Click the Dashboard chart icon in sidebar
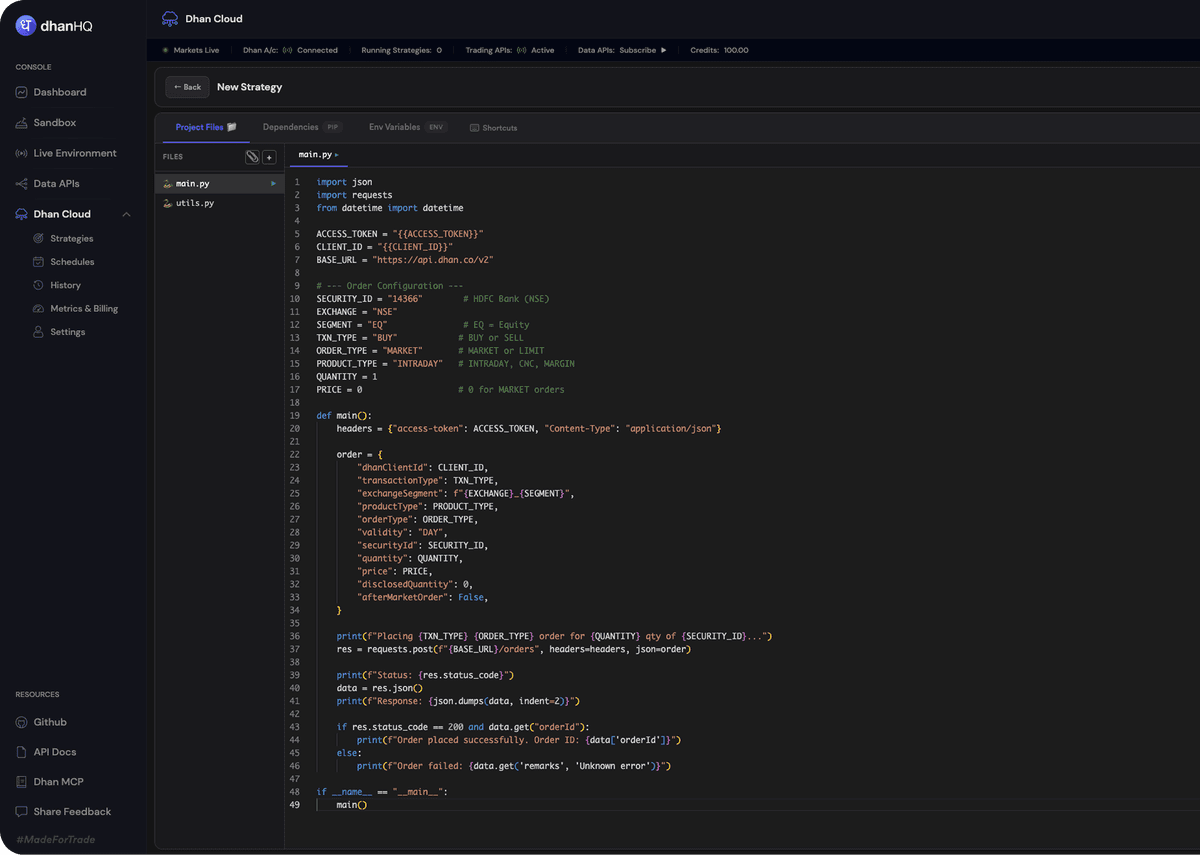Viewport: 1200px width, 855px height. (22, 92)
